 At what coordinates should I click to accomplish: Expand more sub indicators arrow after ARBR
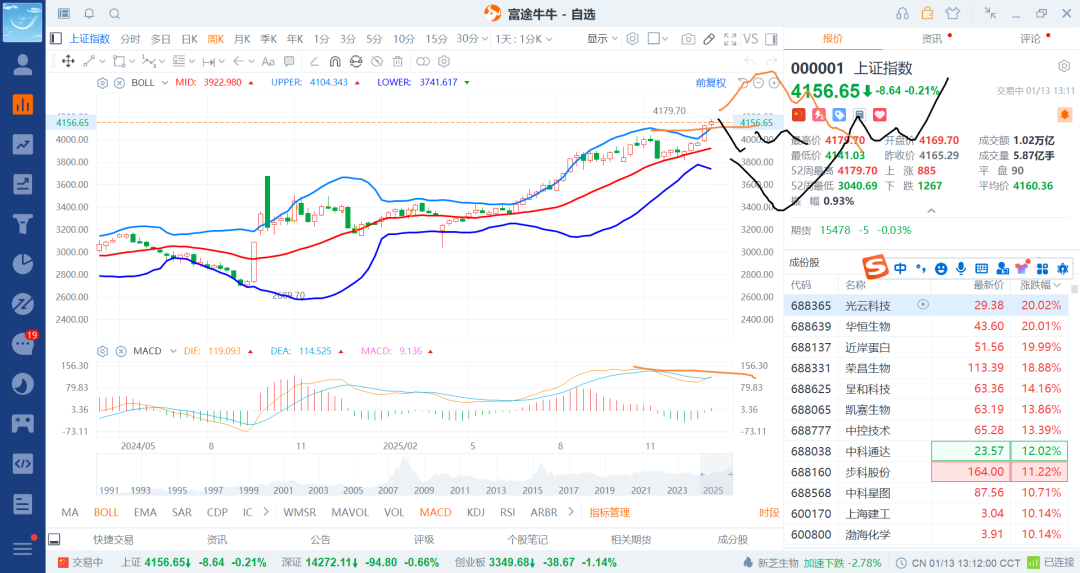pos(570,512)
